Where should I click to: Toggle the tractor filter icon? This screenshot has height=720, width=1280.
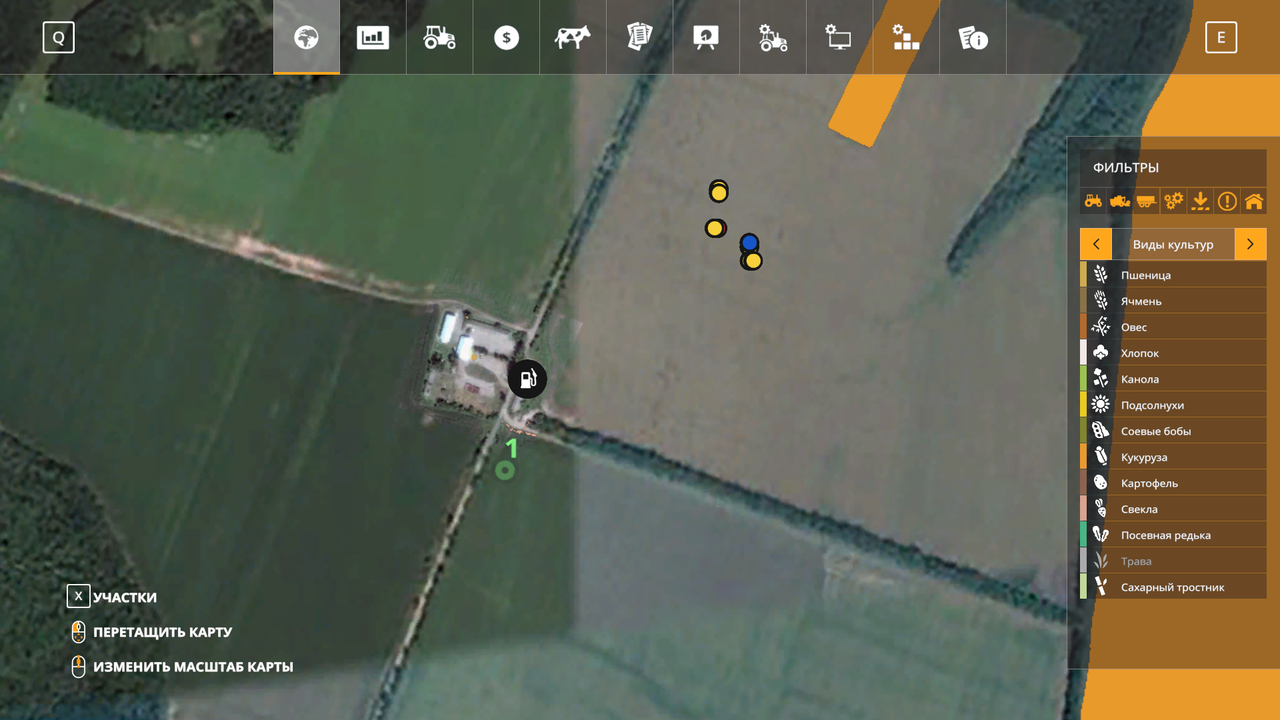click(x=1093, y=201)
